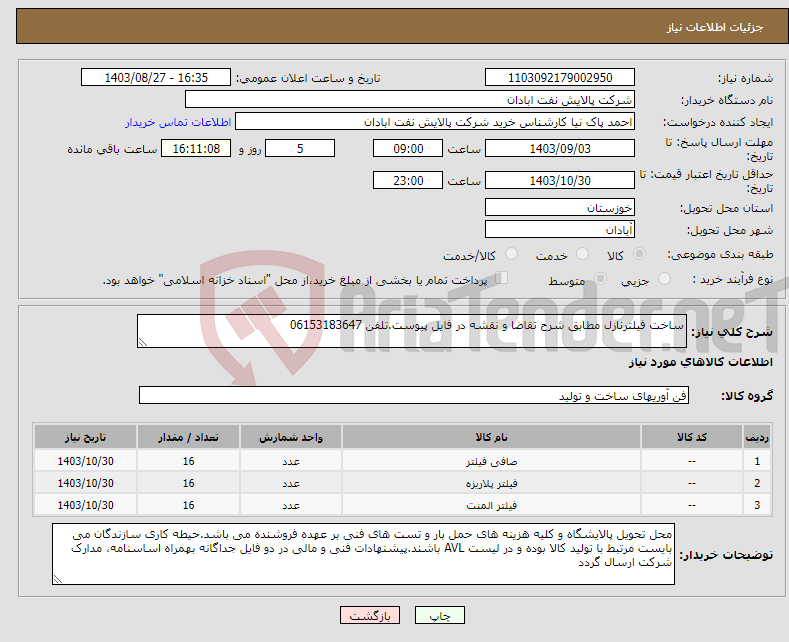Select the خدمت radio button
Image resolution: width=789 pixels, height=642 pixels.
click(582, 254)
